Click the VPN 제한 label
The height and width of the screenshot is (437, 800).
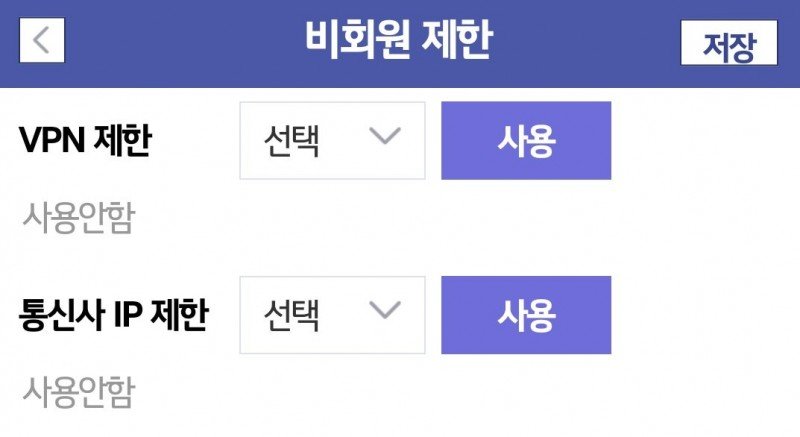(85, 140)
